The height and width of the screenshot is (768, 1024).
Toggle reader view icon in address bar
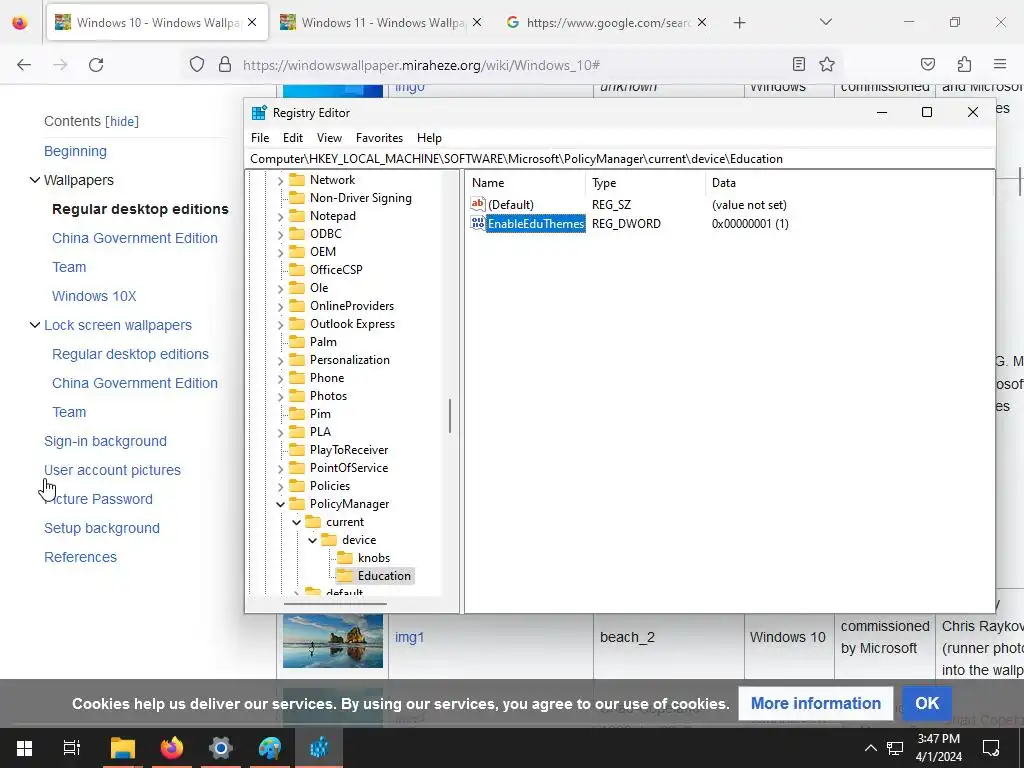pyautogui.click(x=799, y=64)
